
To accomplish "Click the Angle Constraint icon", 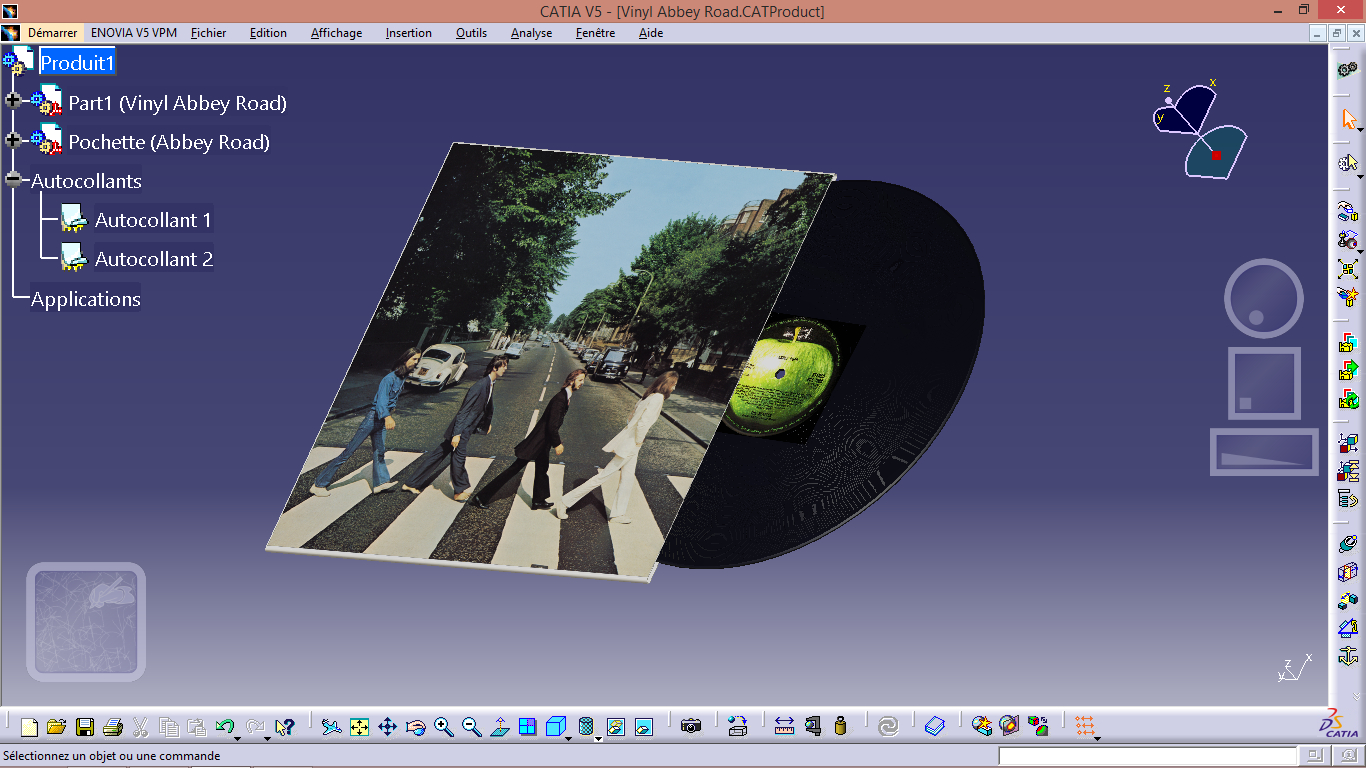I will [x=1348, y=629].
